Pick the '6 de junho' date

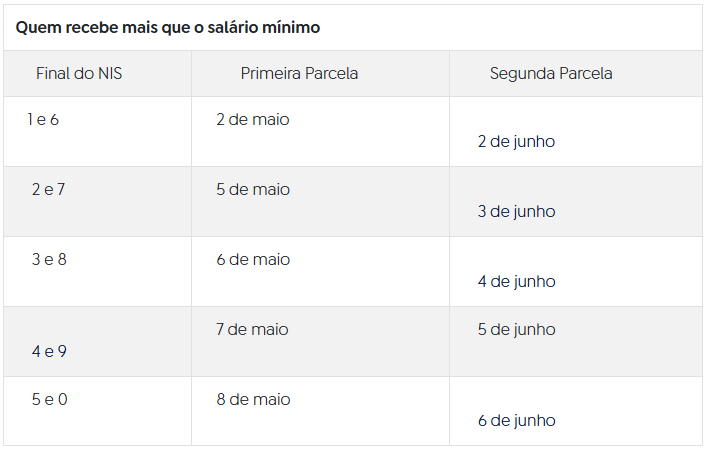(516, 421)
